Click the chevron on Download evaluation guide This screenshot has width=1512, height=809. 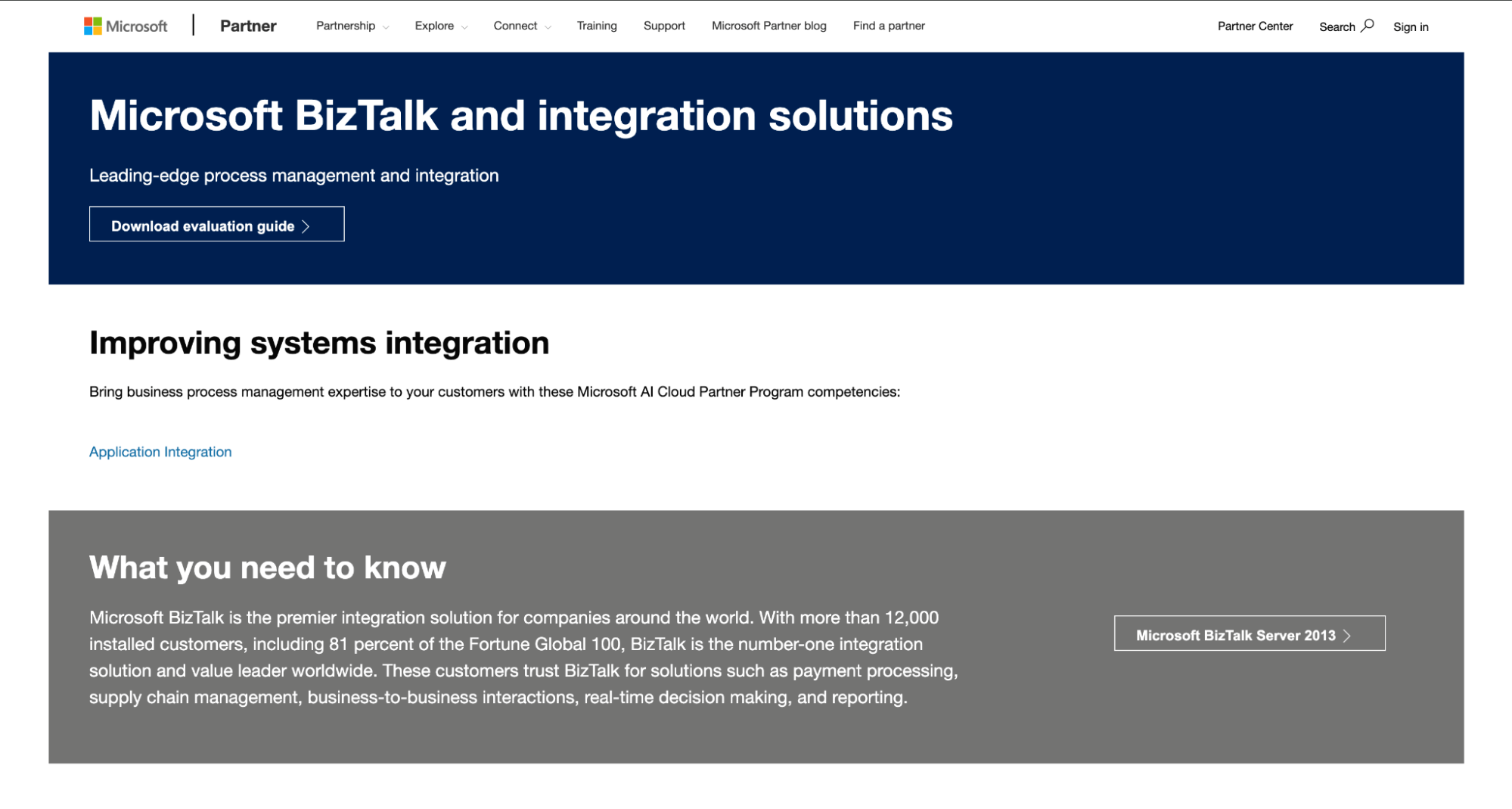click(x=306, y=226)
